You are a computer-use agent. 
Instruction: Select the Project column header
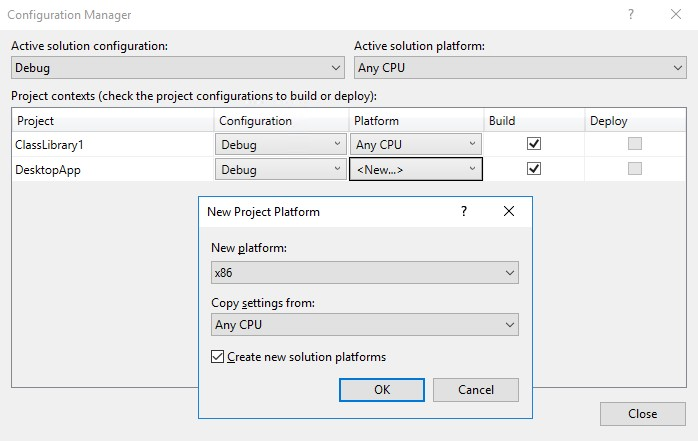pyautogui.click(x=113, y=121)
